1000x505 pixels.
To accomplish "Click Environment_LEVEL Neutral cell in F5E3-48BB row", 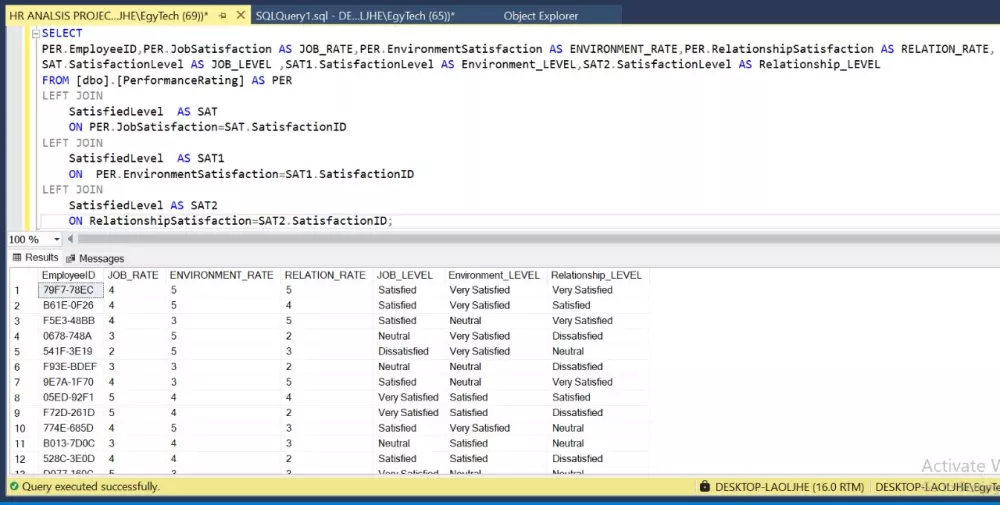I will 496,321.
